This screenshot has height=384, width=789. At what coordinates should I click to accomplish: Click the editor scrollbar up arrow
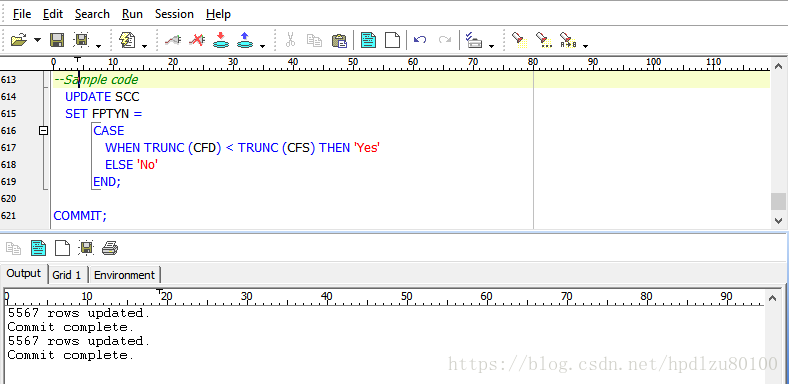[x=778, y=66]
